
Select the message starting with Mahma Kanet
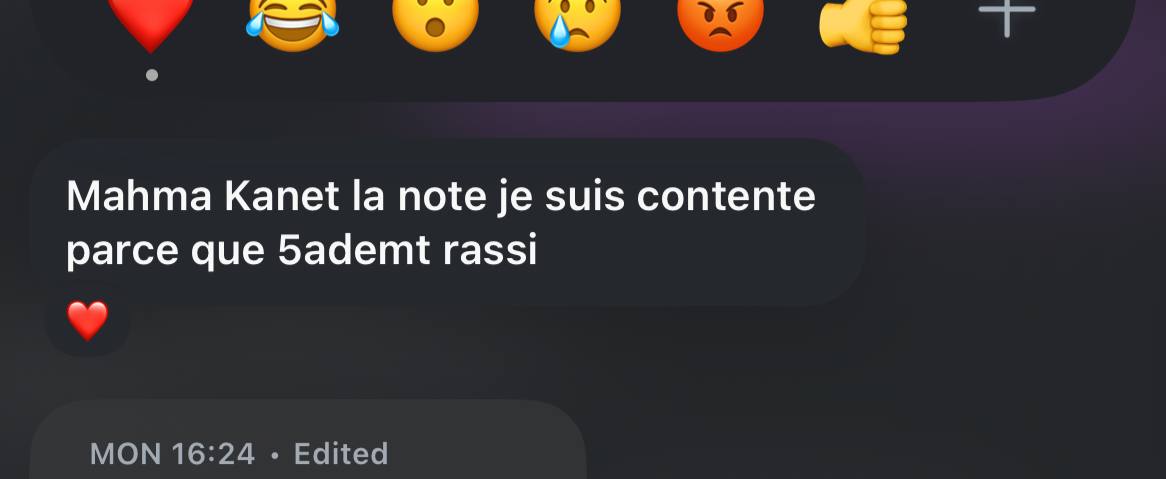448,223
